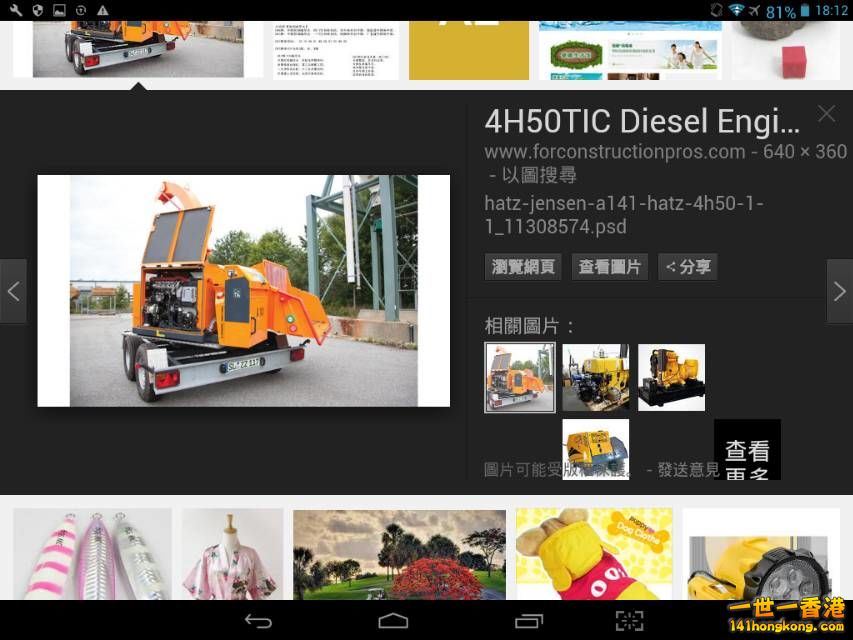853x640 pixels.
Task: Open the 4H50TIC Diesel Engi... title link
Action: pos(642,121)
